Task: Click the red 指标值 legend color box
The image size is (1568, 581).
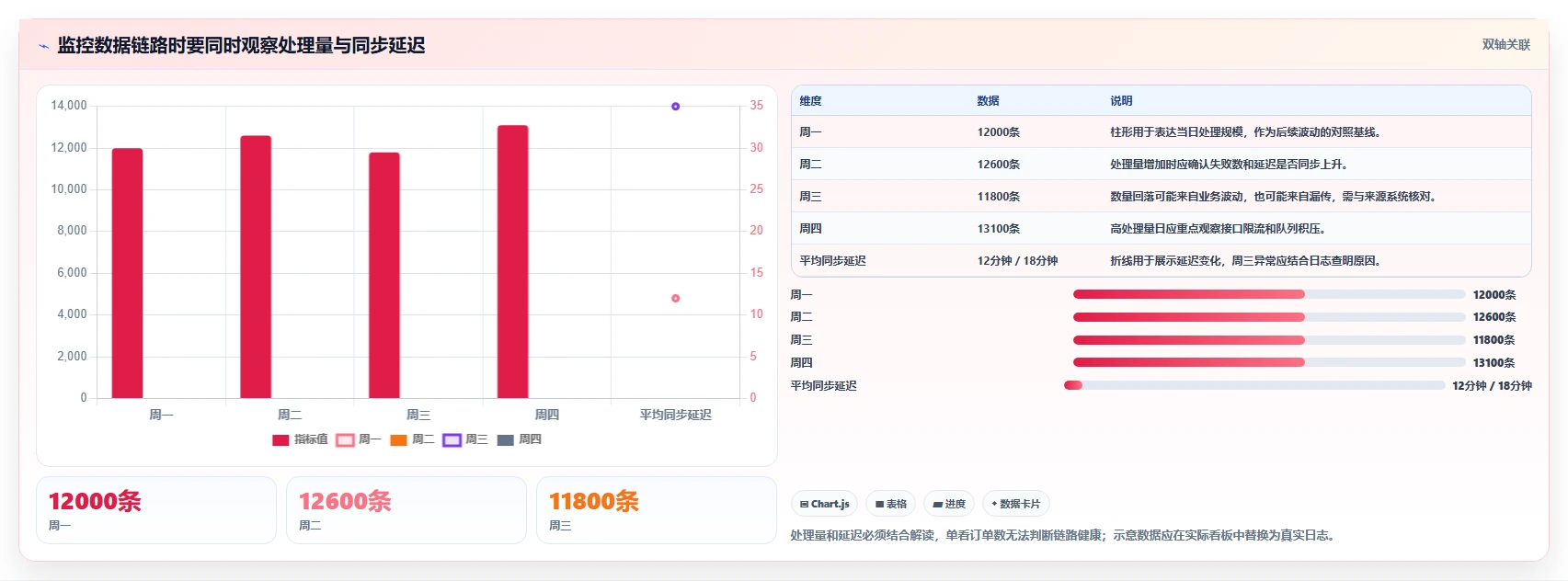Action: click(280, 439)
